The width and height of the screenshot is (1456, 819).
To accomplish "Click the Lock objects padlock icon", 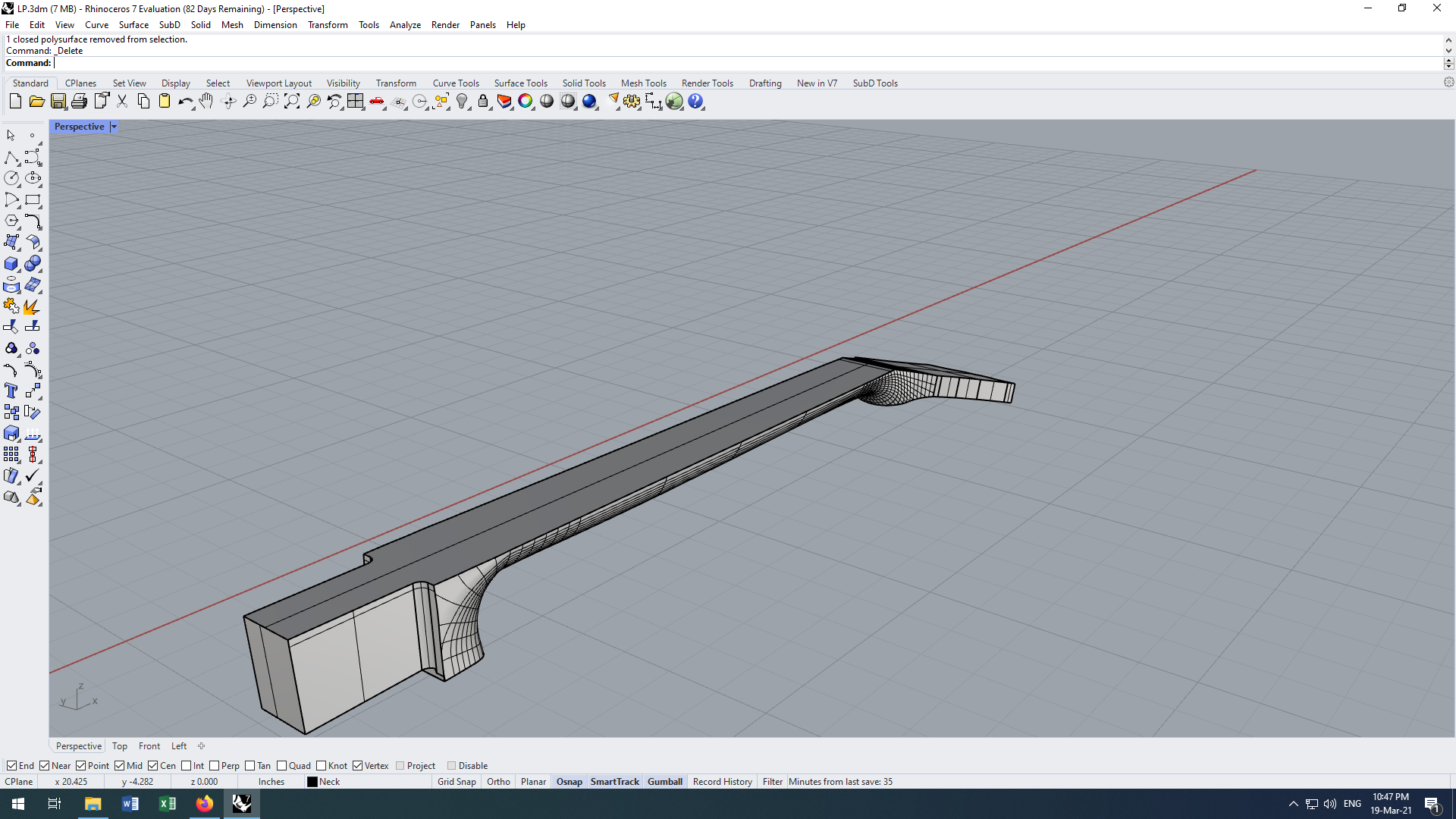I will (483, 102).
